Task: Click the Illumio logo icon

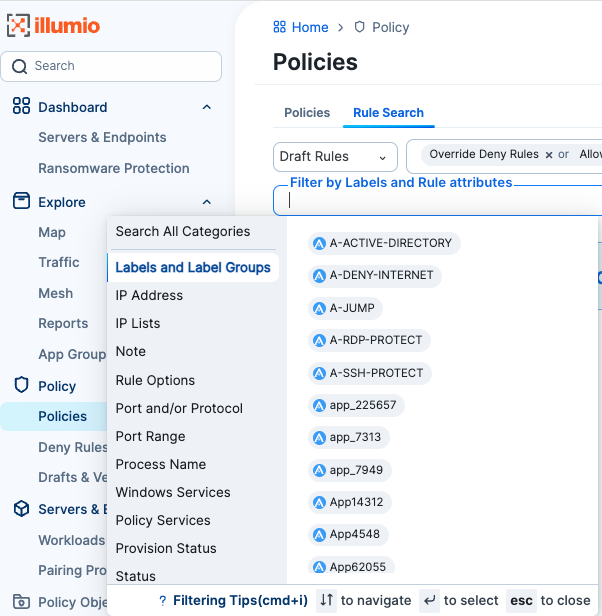Action: click(19, 25)
